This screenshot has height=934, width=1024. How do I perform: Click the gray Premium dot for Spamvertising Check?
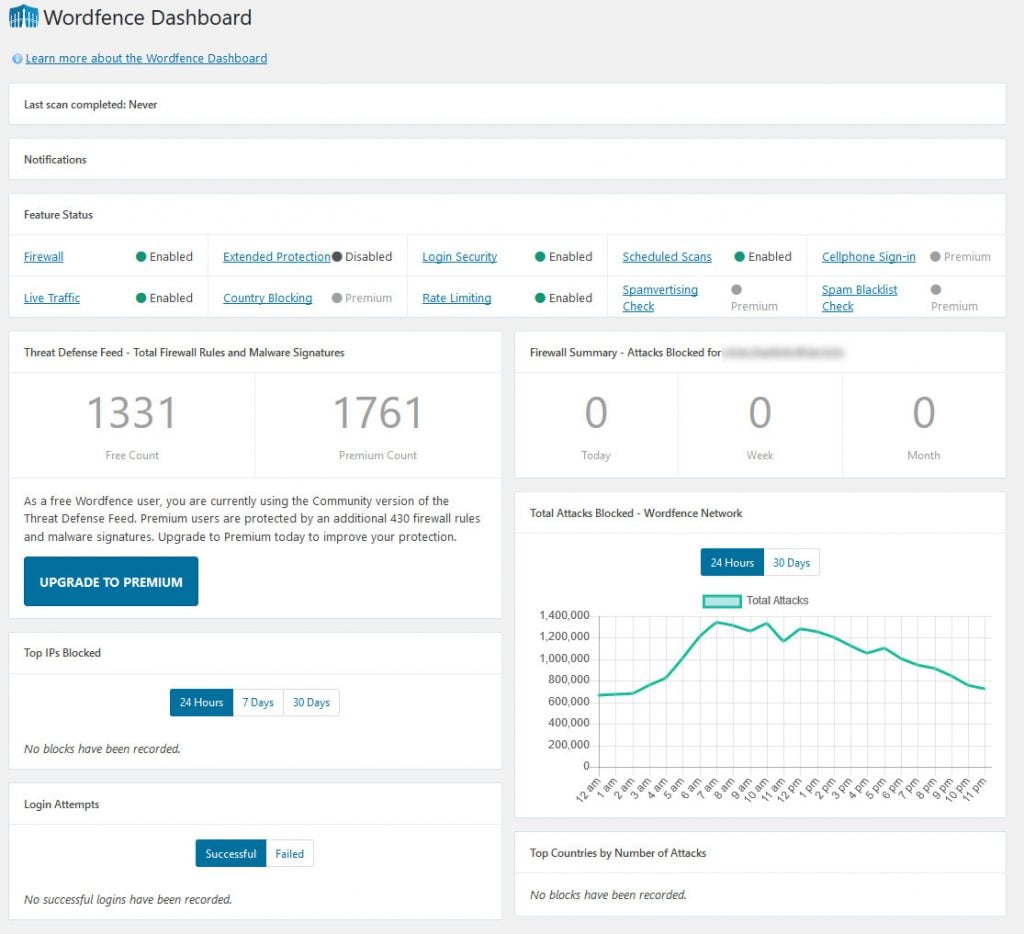[x=737, y=289]
